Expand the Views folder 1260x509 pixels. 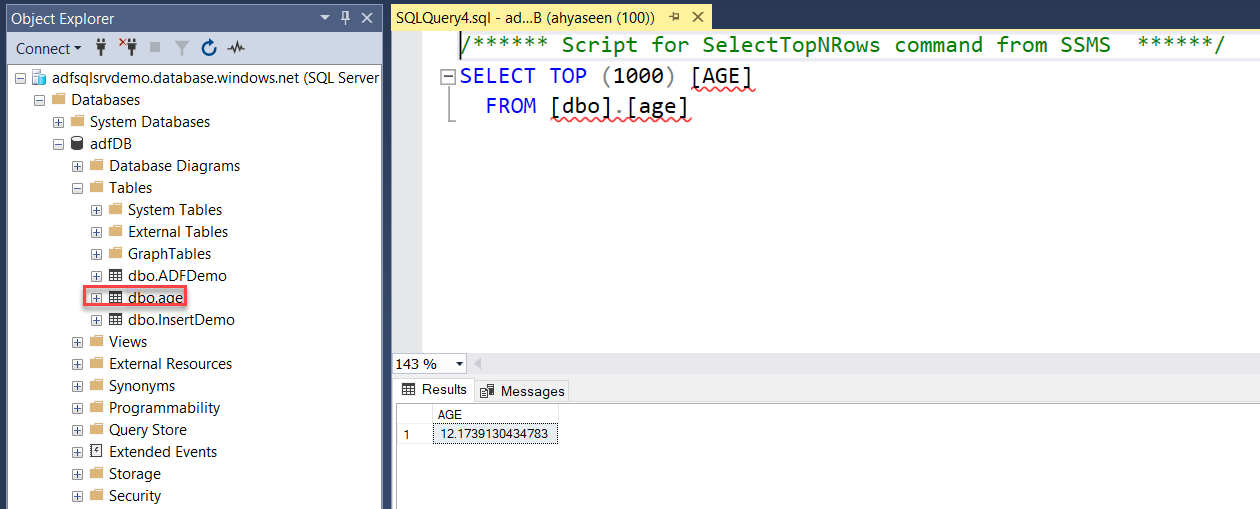click(x=77, y=342)
